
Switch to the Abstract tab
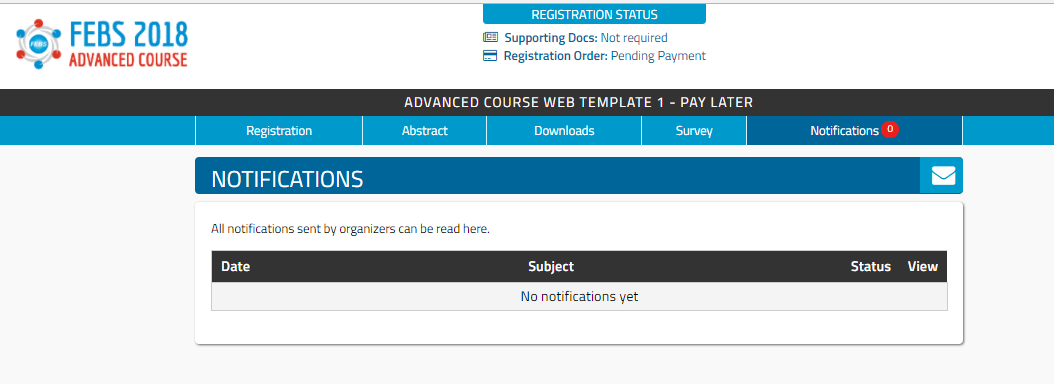coord(425,130)
